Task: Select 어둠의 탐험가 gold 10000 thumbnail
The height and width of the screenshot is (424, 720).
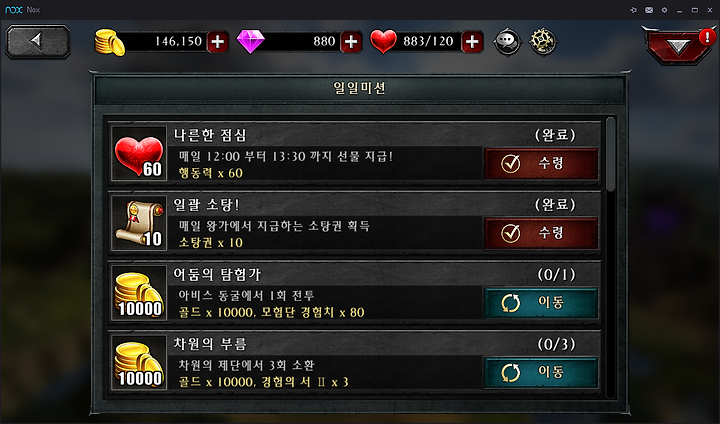Action: 139,293
